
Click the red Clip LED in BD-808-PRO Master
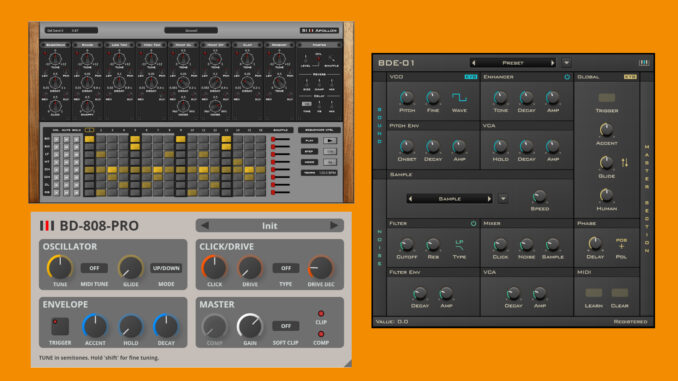pyautogui.click(x=321, y=314)
